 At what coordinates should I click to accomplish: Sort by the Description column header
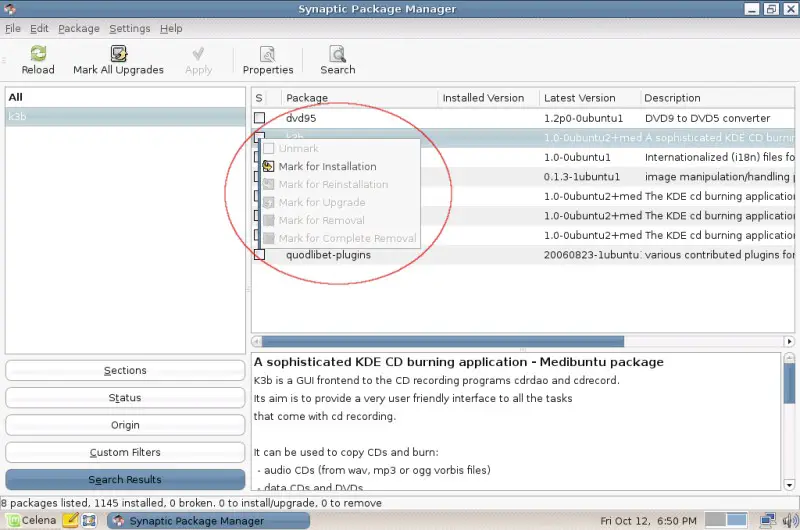pos(717,98)
